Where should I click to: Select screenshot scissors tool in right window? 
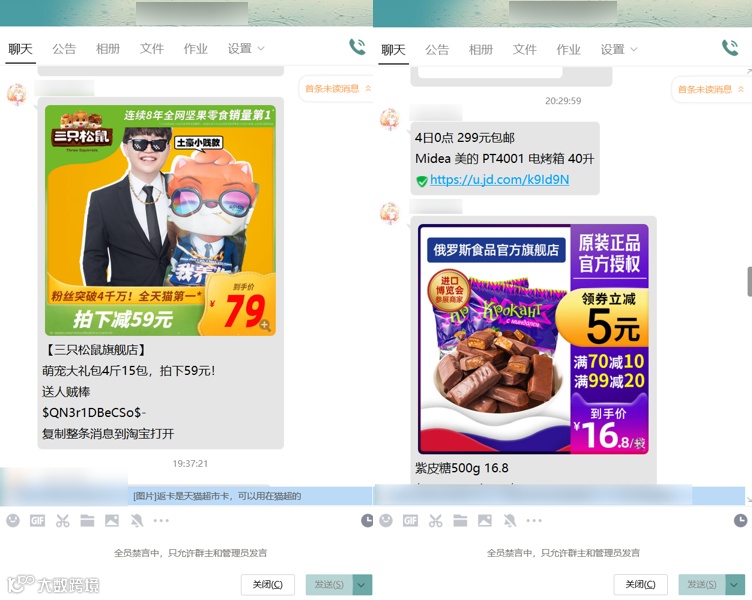tap(435, 520)
